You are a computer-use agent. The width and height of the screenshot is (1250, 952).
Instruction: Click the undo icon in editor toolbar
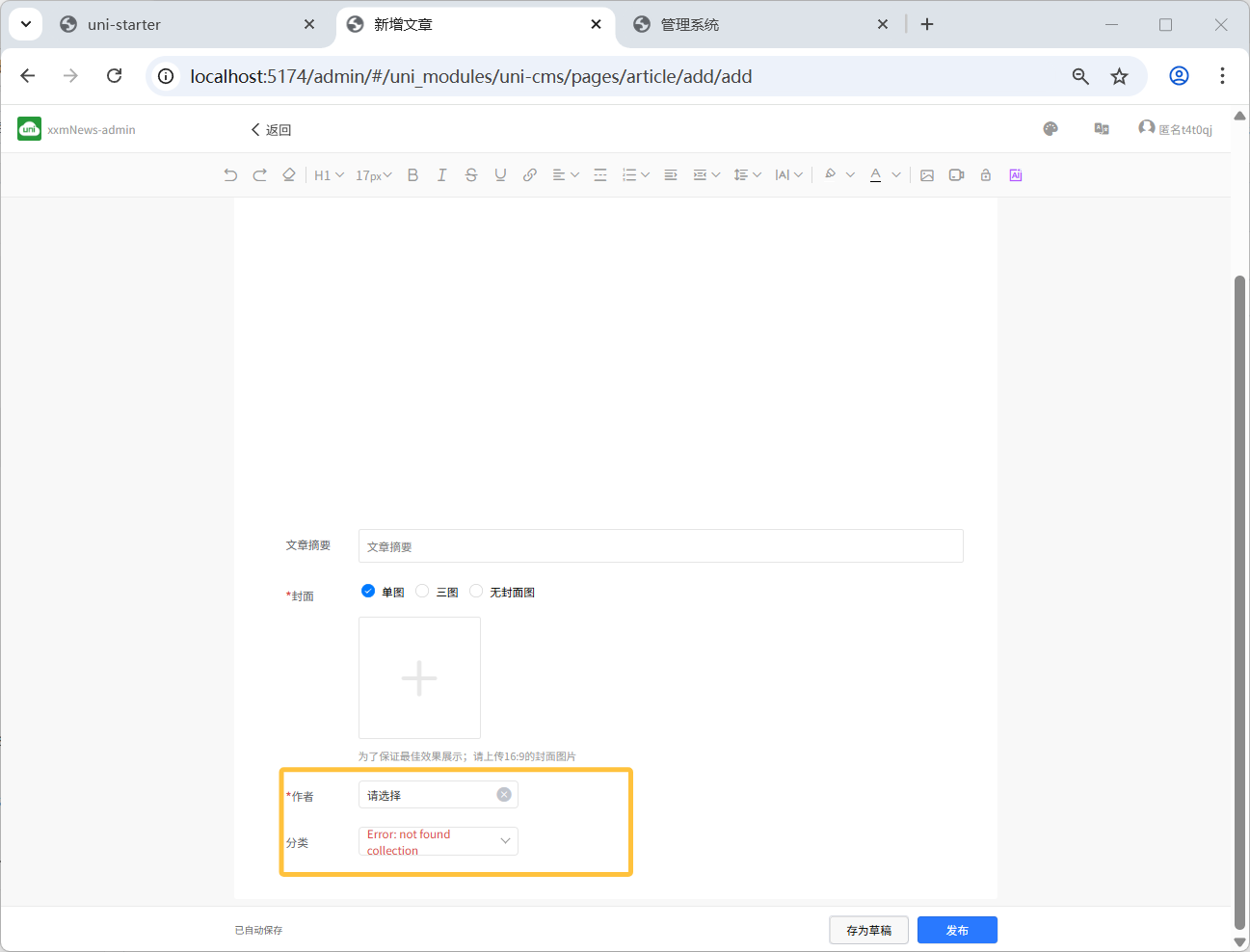click(230, 175)
